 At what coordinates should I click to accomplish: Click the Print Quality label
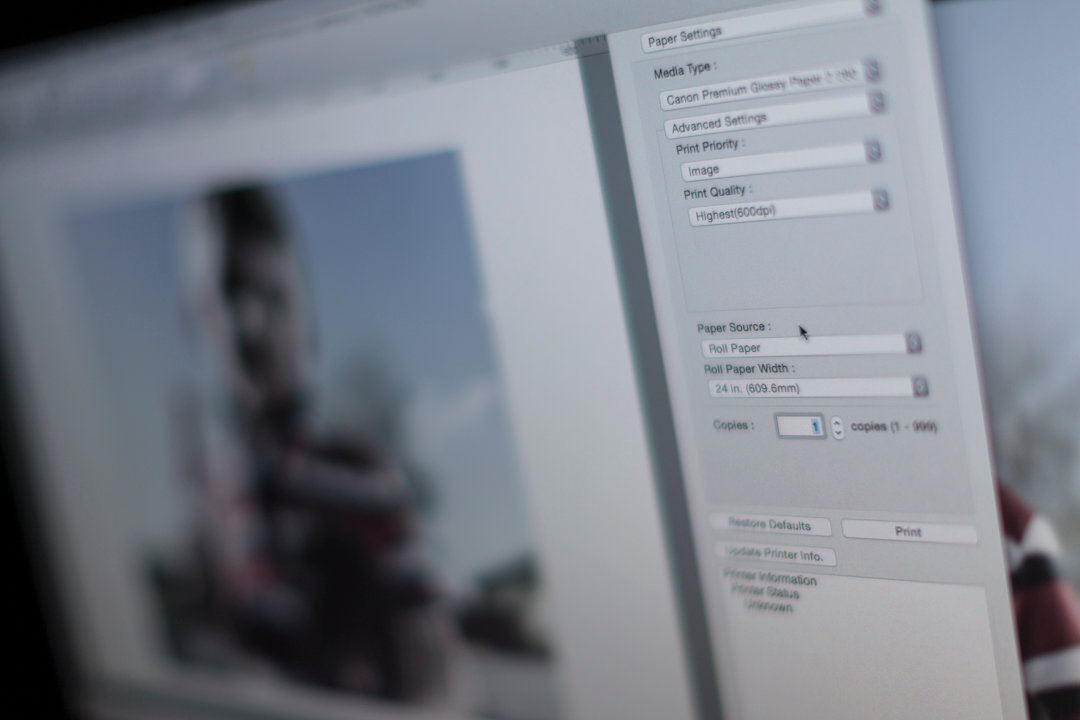[717, 192]
